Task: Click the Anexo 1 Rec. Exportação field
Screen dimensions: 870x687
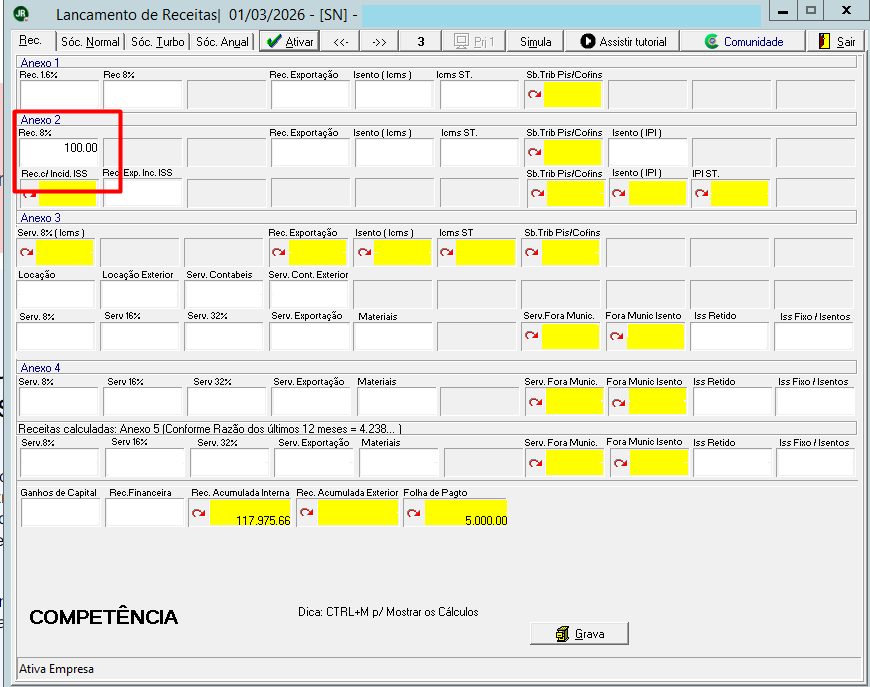Action: click(x=310, y=94)
